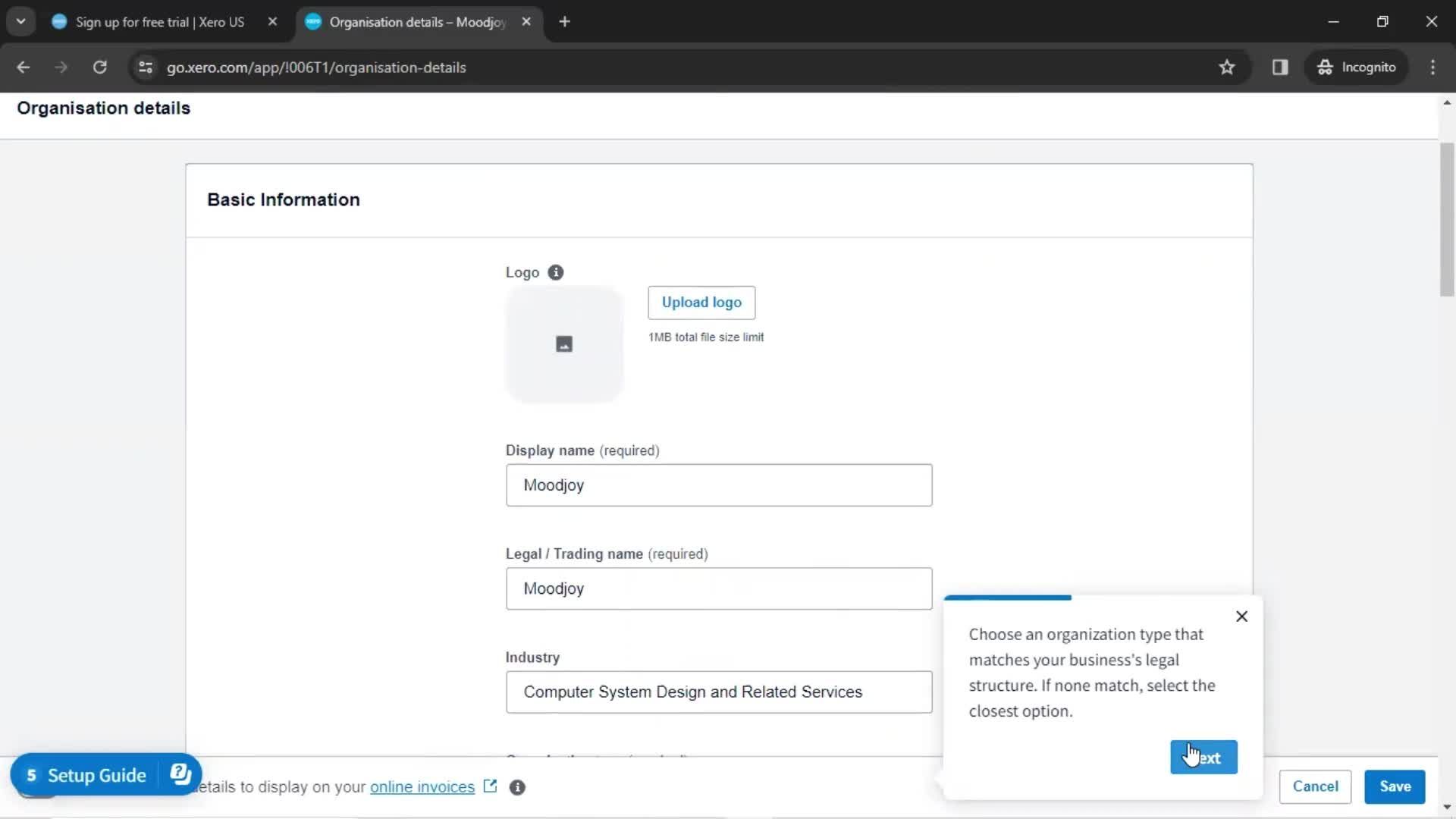Open the help chat icon on Setup Guide
Viewport: 1456px width, 819px height.
point(180,774)
